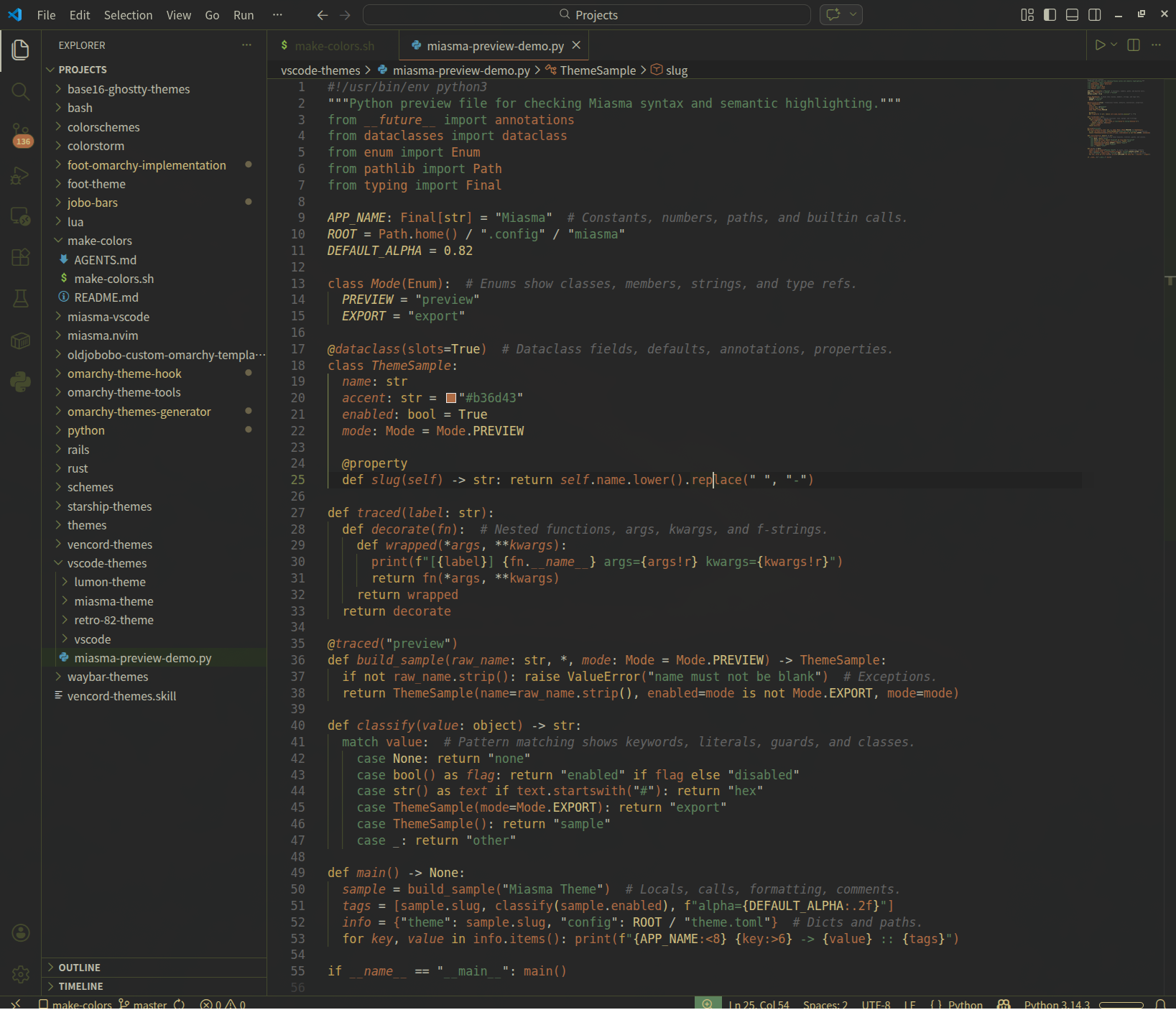Close the miasma-preview-demo.py tab
1176x1015 pixels.
[x=576, y=45]
